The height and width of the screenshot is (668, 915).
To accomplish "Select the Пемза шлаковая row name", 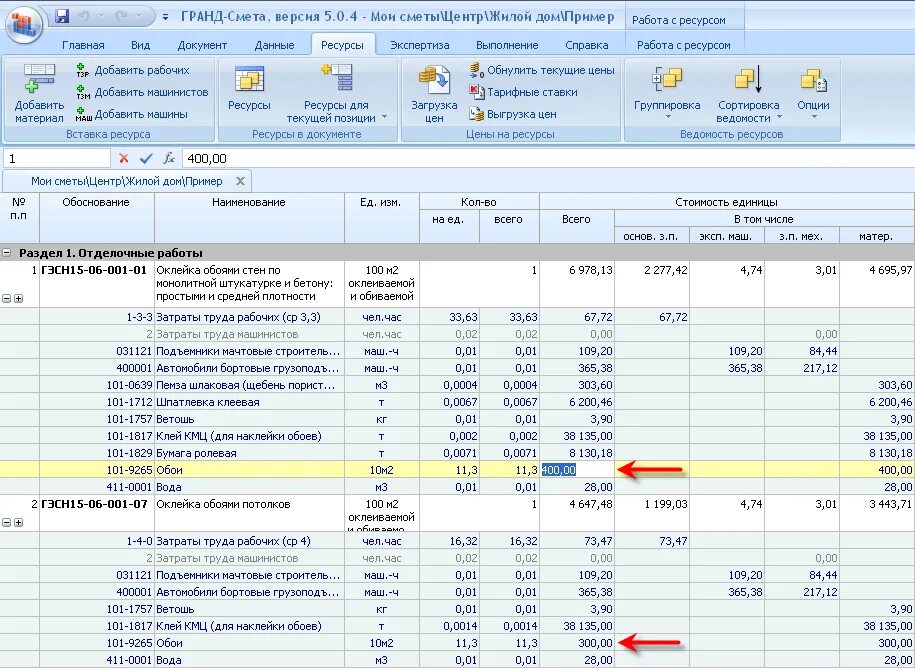I will (245, 385).
